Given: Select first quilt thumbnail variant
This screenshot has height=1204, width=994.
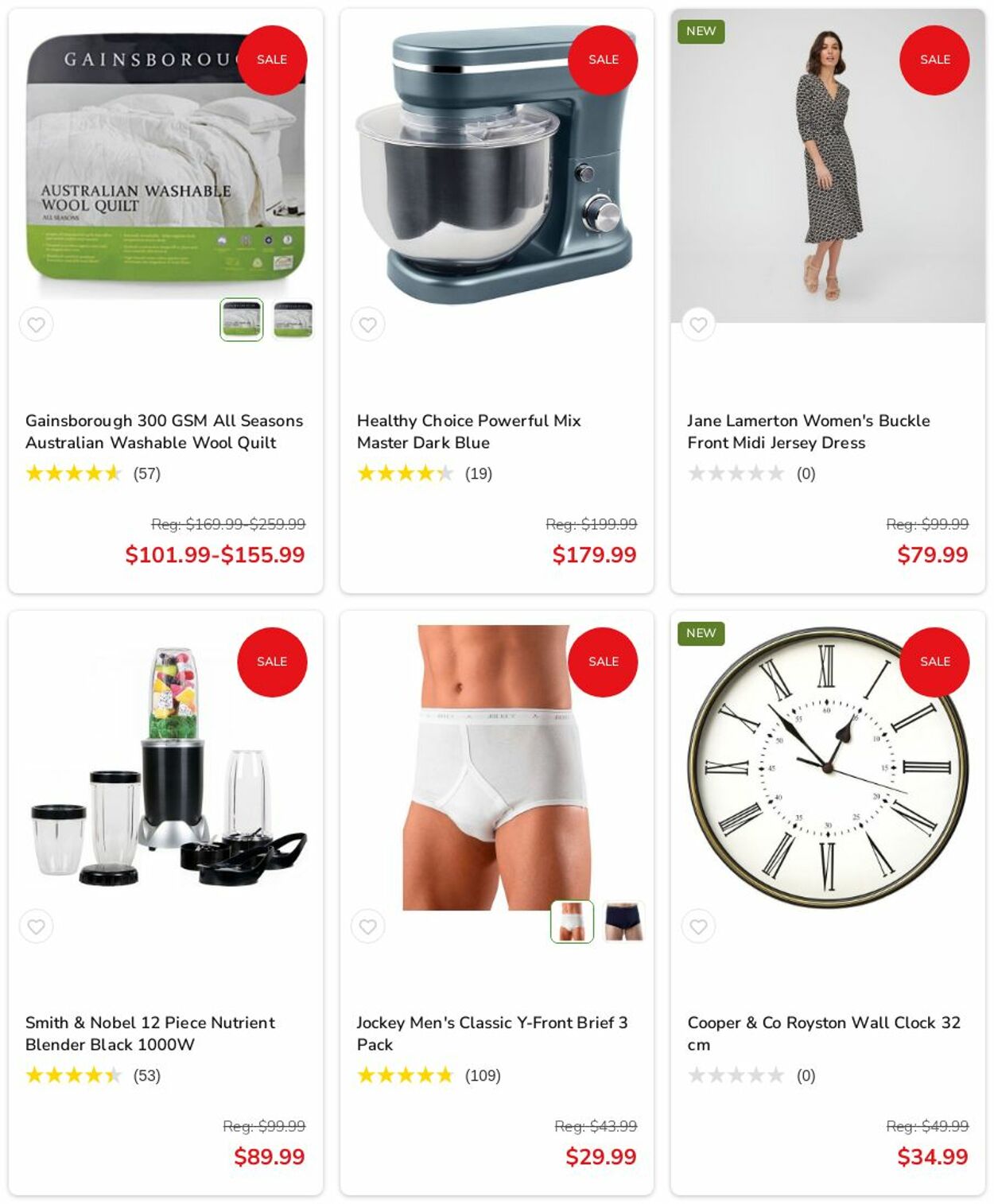Looking at the screenshot, I should coord(242,320).
